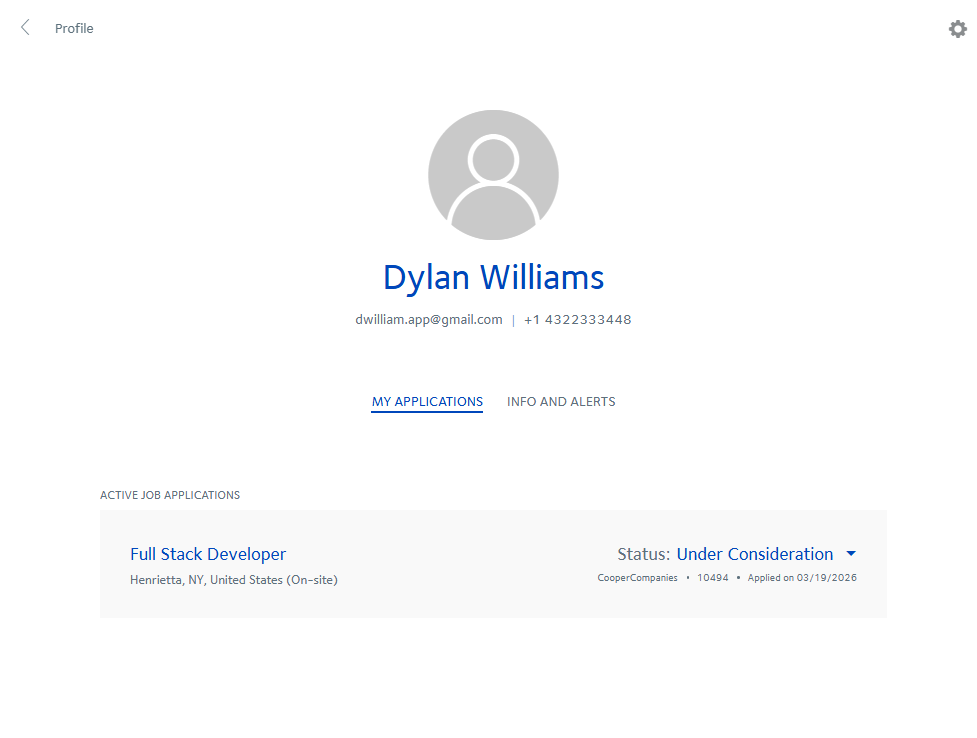977x738 pixels.
Task: Click the separator between email and phone
Action: pos(513,321)
